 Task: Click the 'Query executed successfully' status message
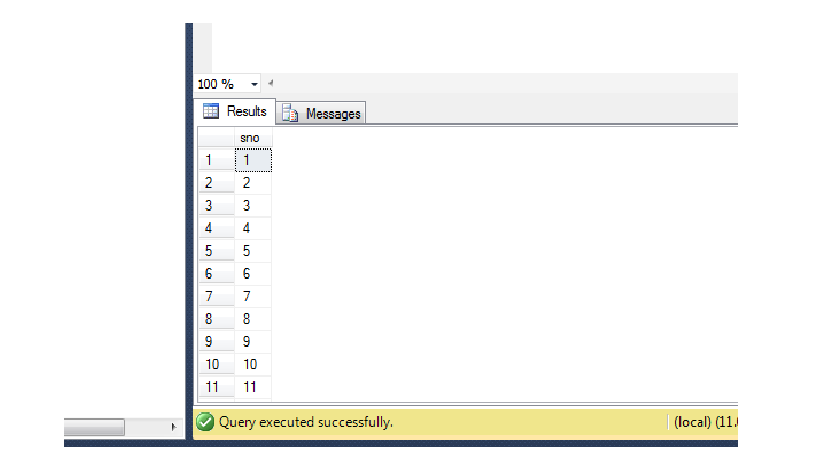[x=305, y=422]
